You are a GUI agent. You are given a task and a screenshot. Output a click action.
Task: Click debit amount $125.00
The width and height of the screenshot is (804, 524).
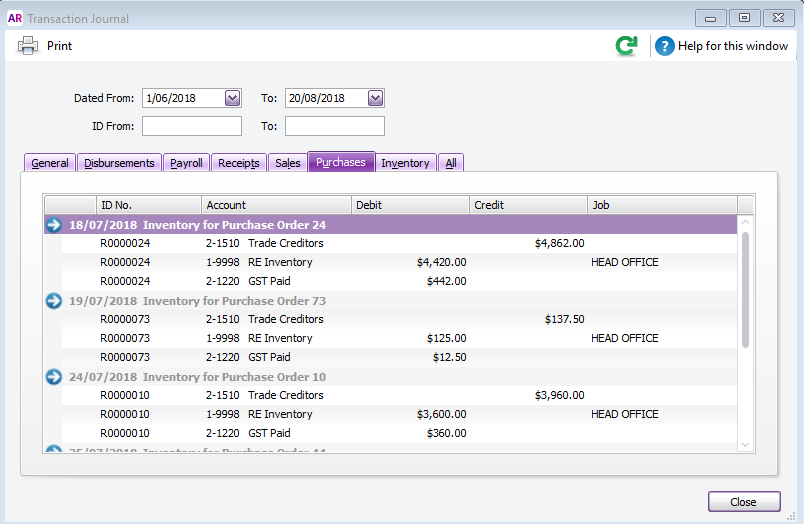click(447, 338)
